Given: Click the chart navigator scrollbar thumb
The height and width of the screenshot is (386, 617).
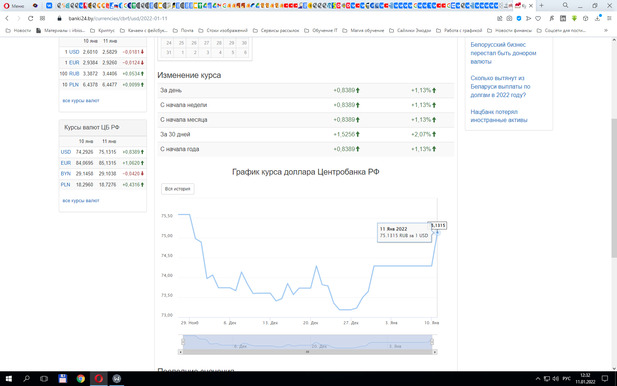Looking at the screenshot, I should (307, 352).
